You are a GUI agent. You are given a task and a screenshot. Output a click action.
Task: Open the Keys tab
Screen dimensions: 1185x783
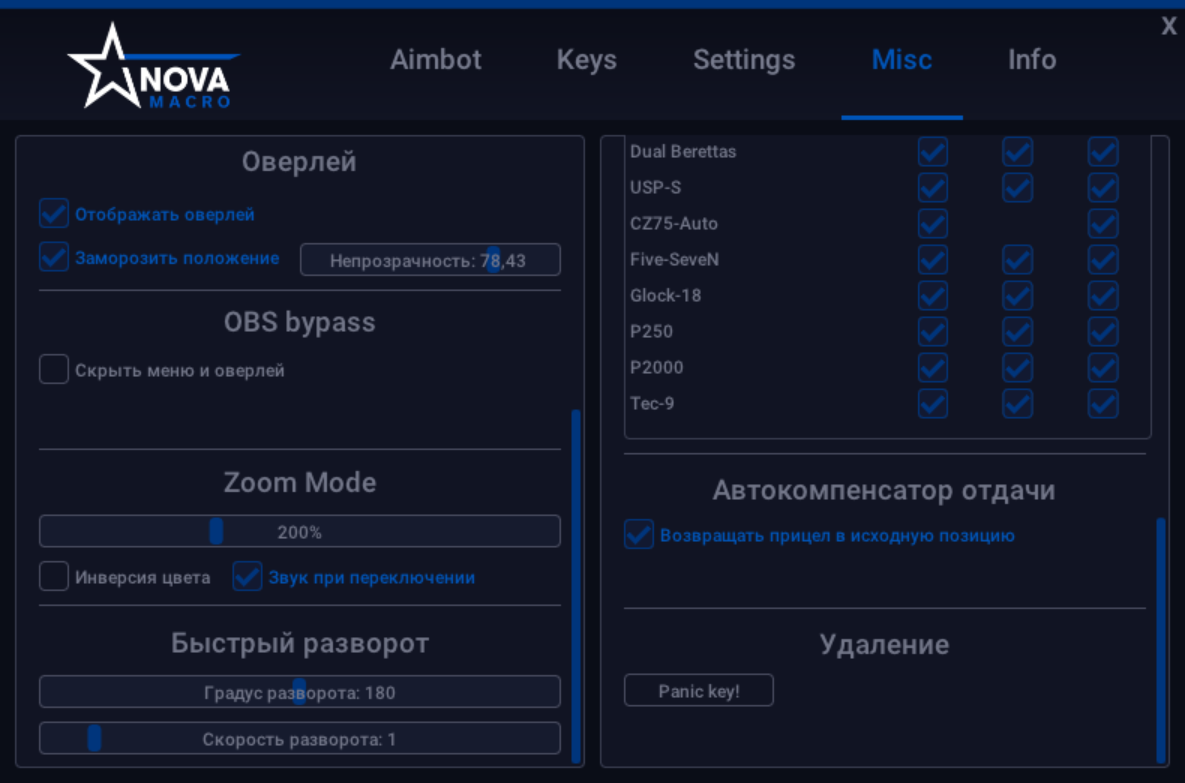pyautogui.click(x=586, y=60)
